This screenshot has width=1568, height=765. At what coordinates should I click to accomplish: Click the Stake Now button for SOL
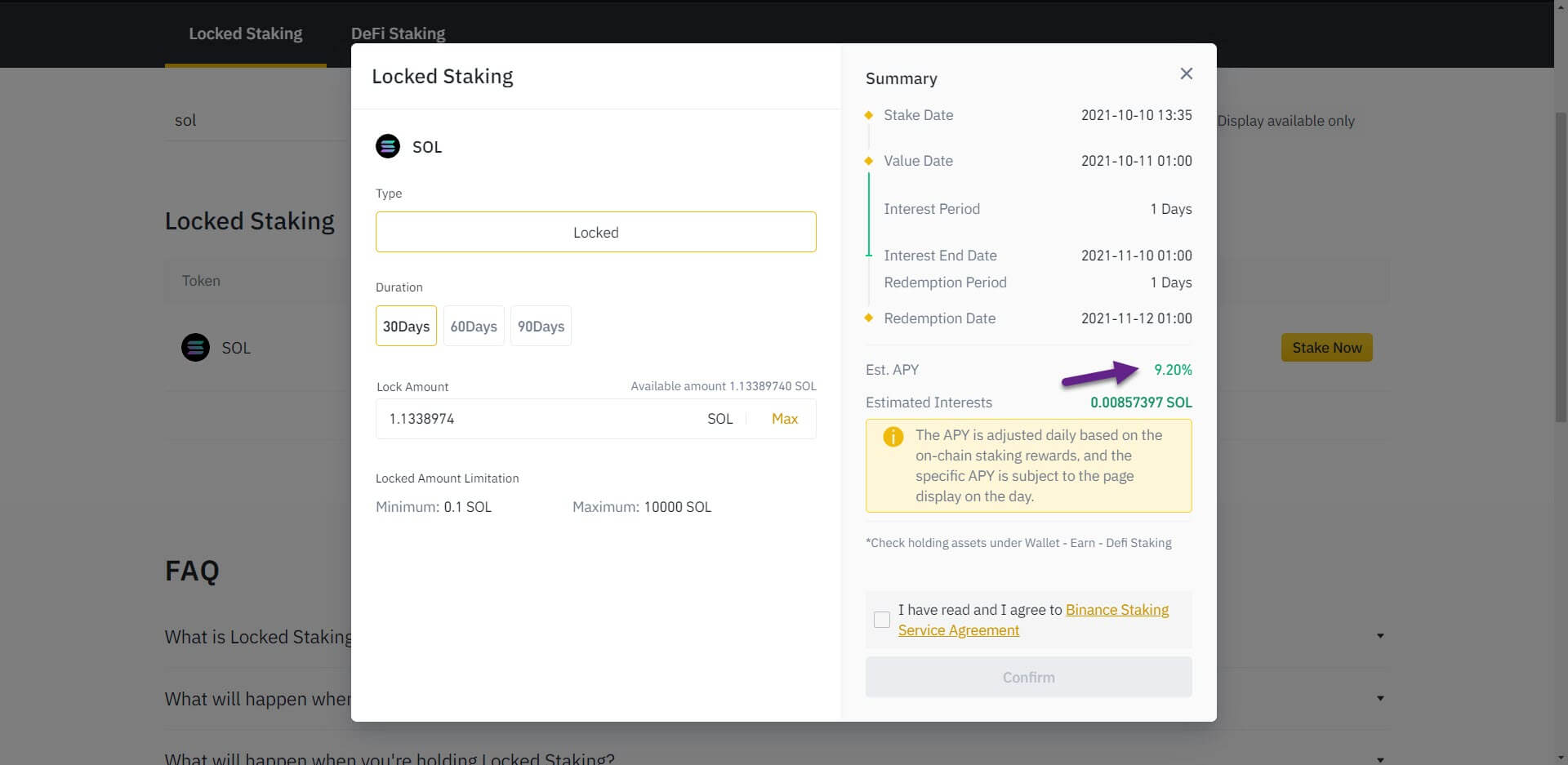click(x=1327, y=347)
